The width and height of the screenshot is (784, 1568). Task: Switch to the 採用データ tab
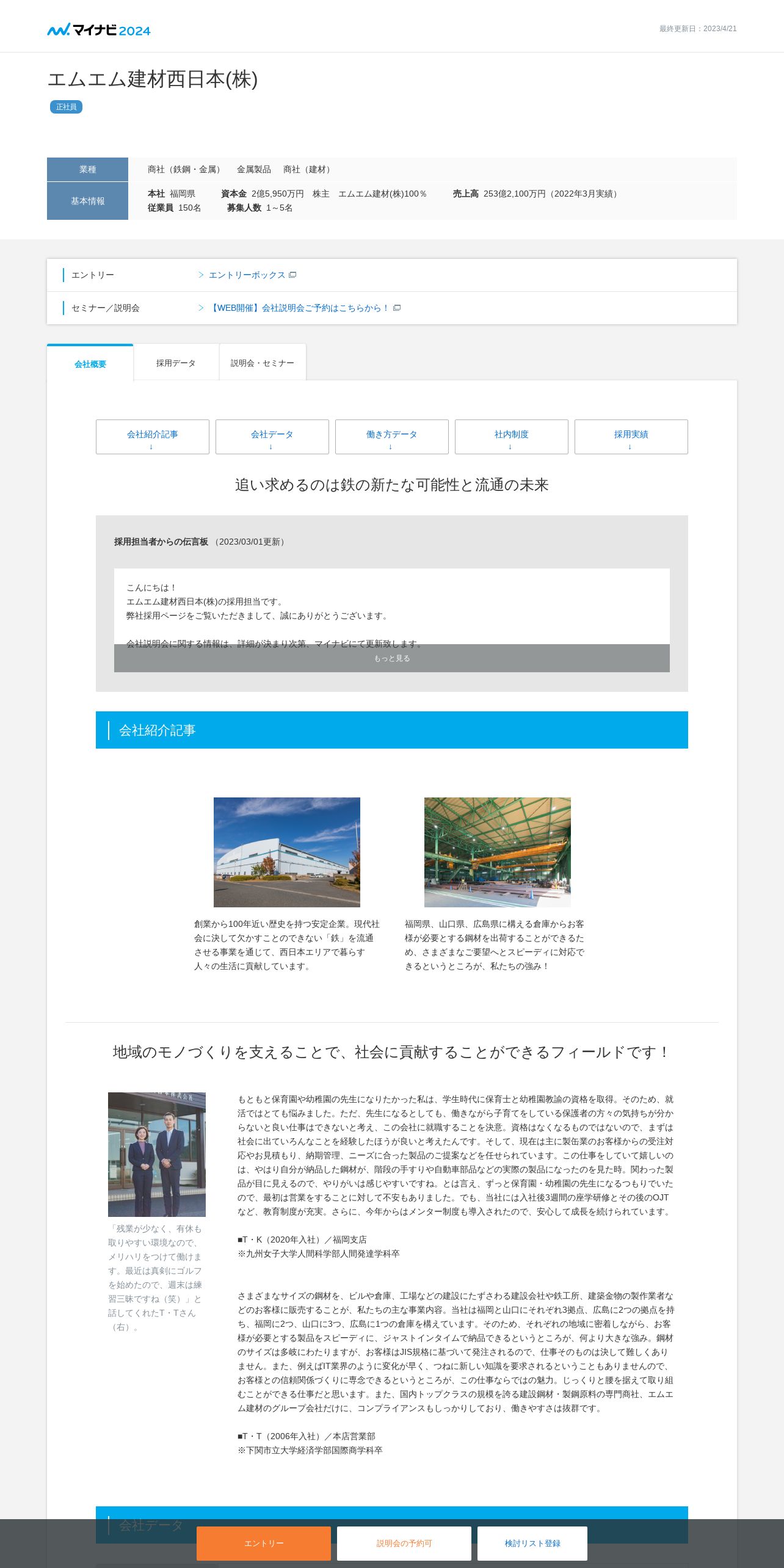tap(176, 363)
